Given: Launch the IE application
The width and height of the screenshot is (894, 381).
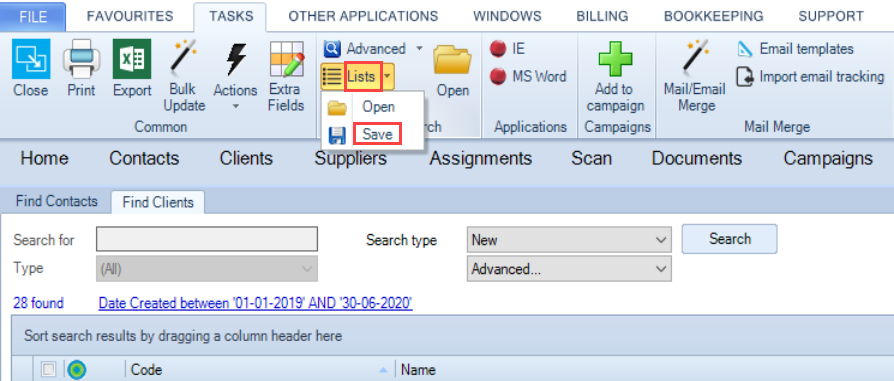Looking at the screenshot, I should click(507, 49).
